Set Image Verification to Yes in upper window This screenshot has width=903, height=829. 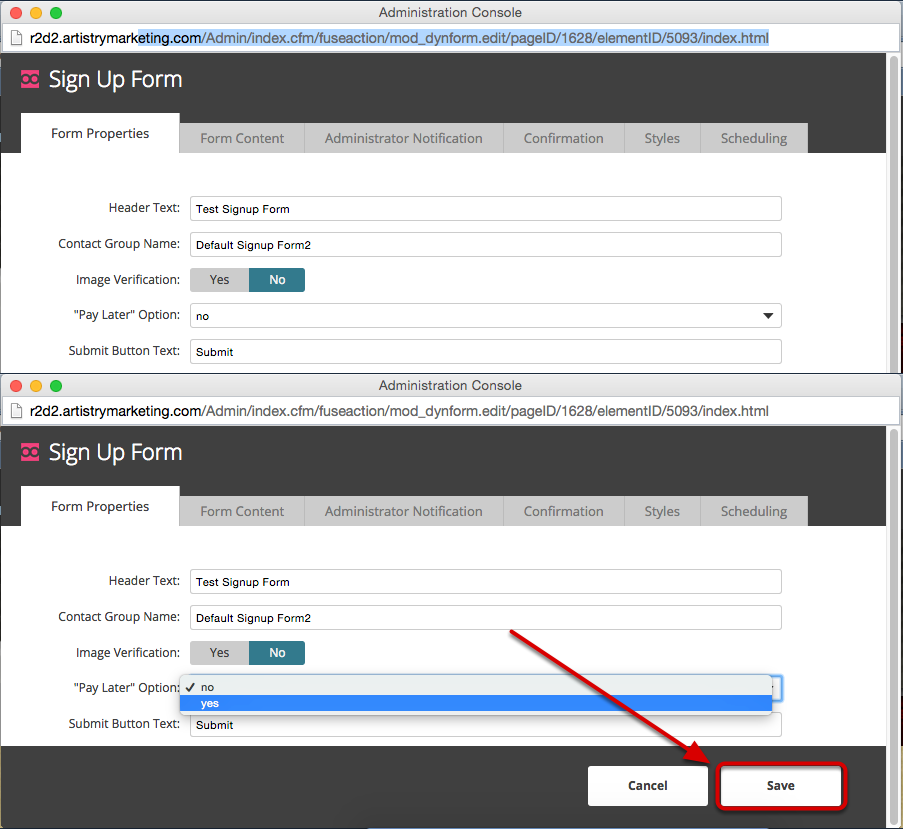click(219, 280)
